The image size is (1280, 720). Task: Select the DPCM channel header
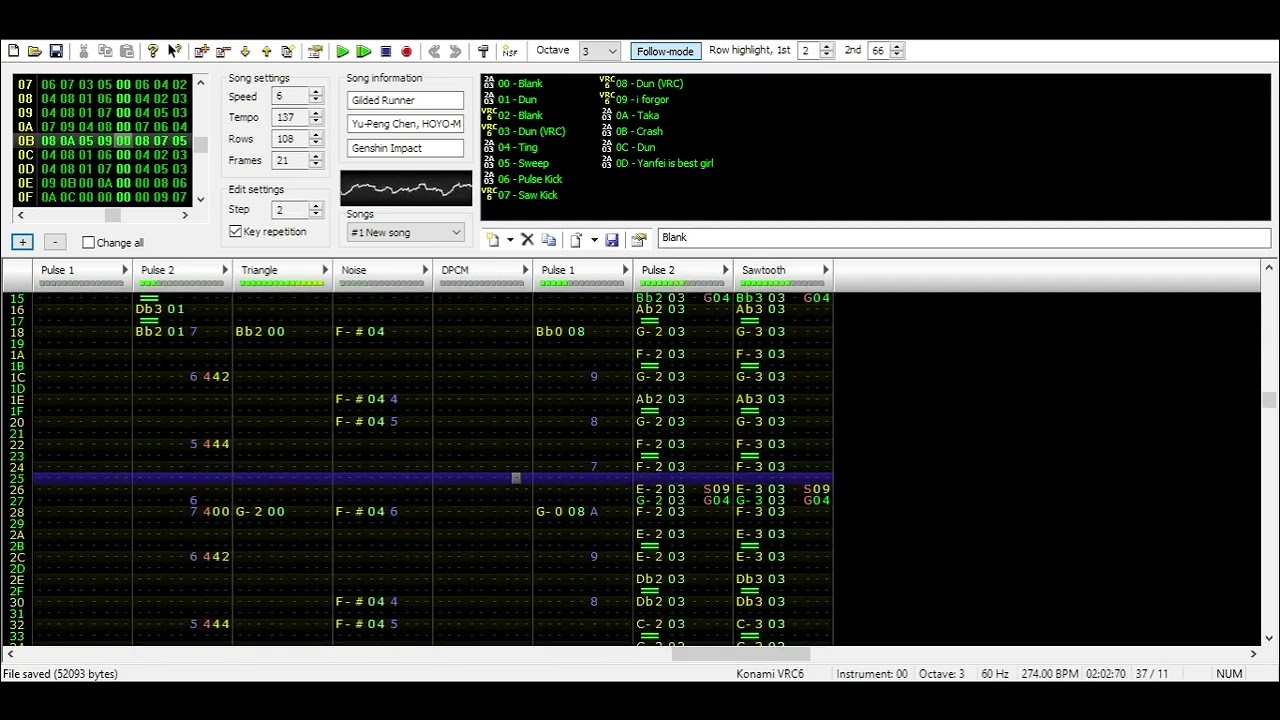click(483, 274)
